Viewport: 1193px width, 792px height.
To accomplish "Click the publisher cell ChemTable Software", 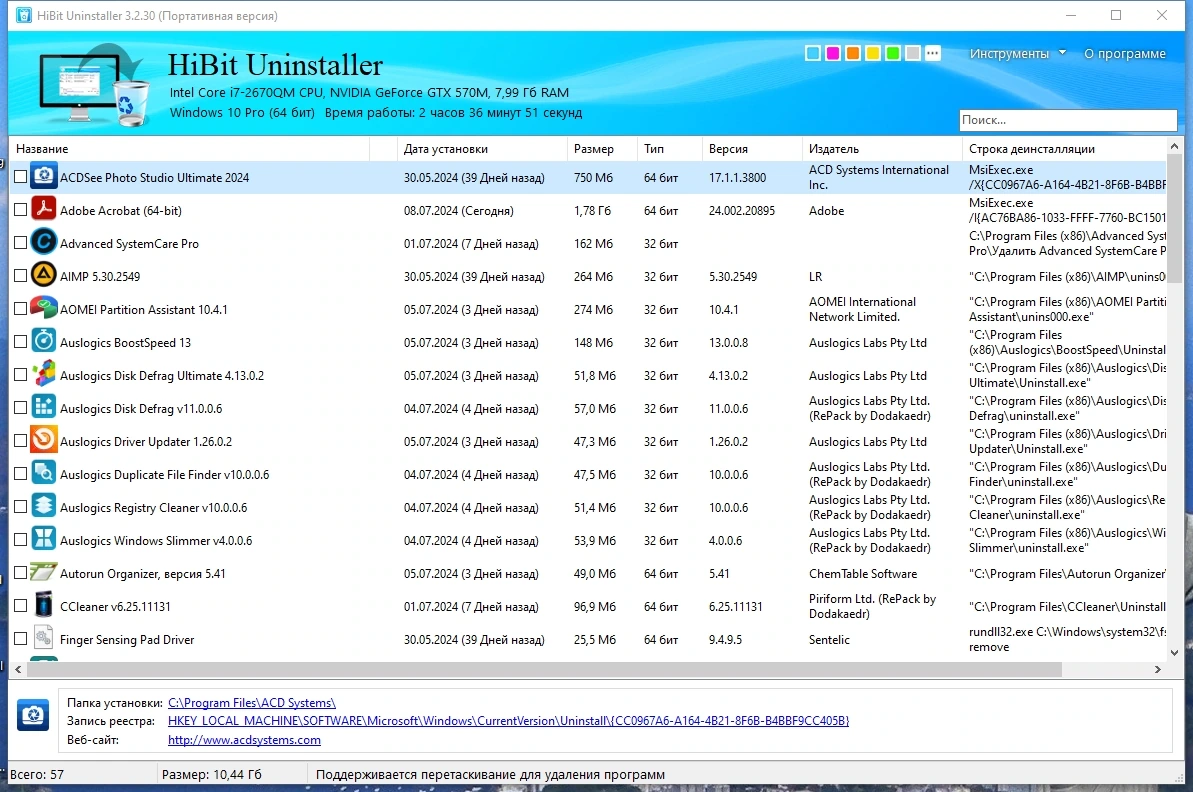I will point(863,573).
